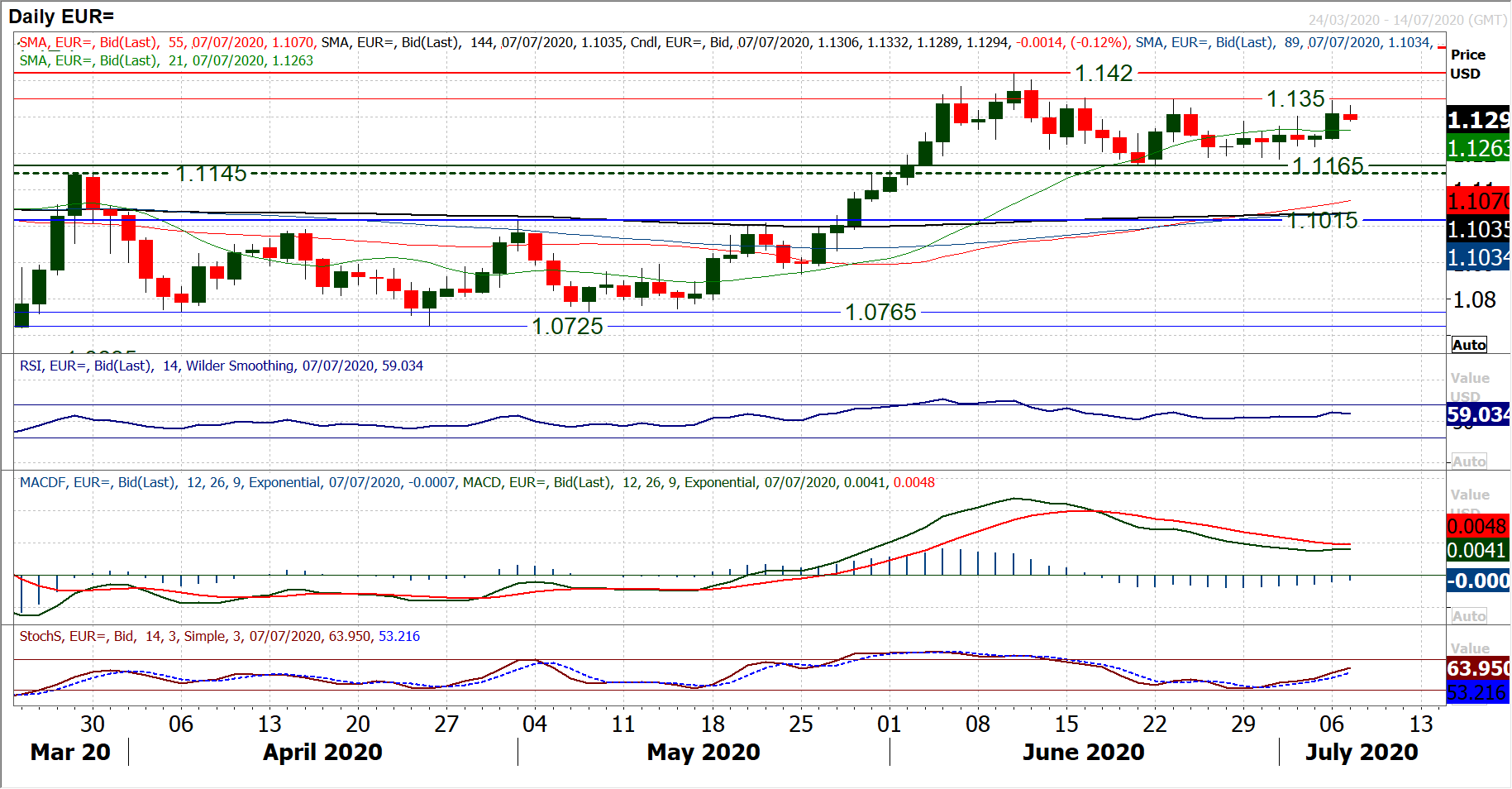Click the Auto button in the RSI panel
The height and width of the screenshot is (789, 1512).
[1468, 461]
